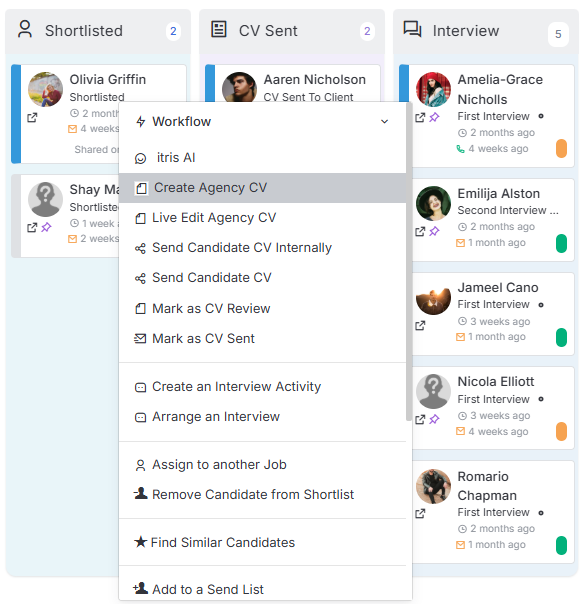584x604 pixels.
Task: Click the Interview column chat icon
Action: pyautogui.click(x=412, y=29)
